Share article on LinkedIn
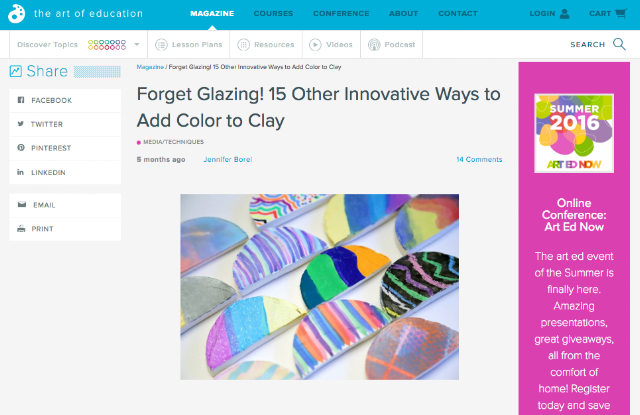The height and width of the screenshot is (415, 640). click(65, 172)
